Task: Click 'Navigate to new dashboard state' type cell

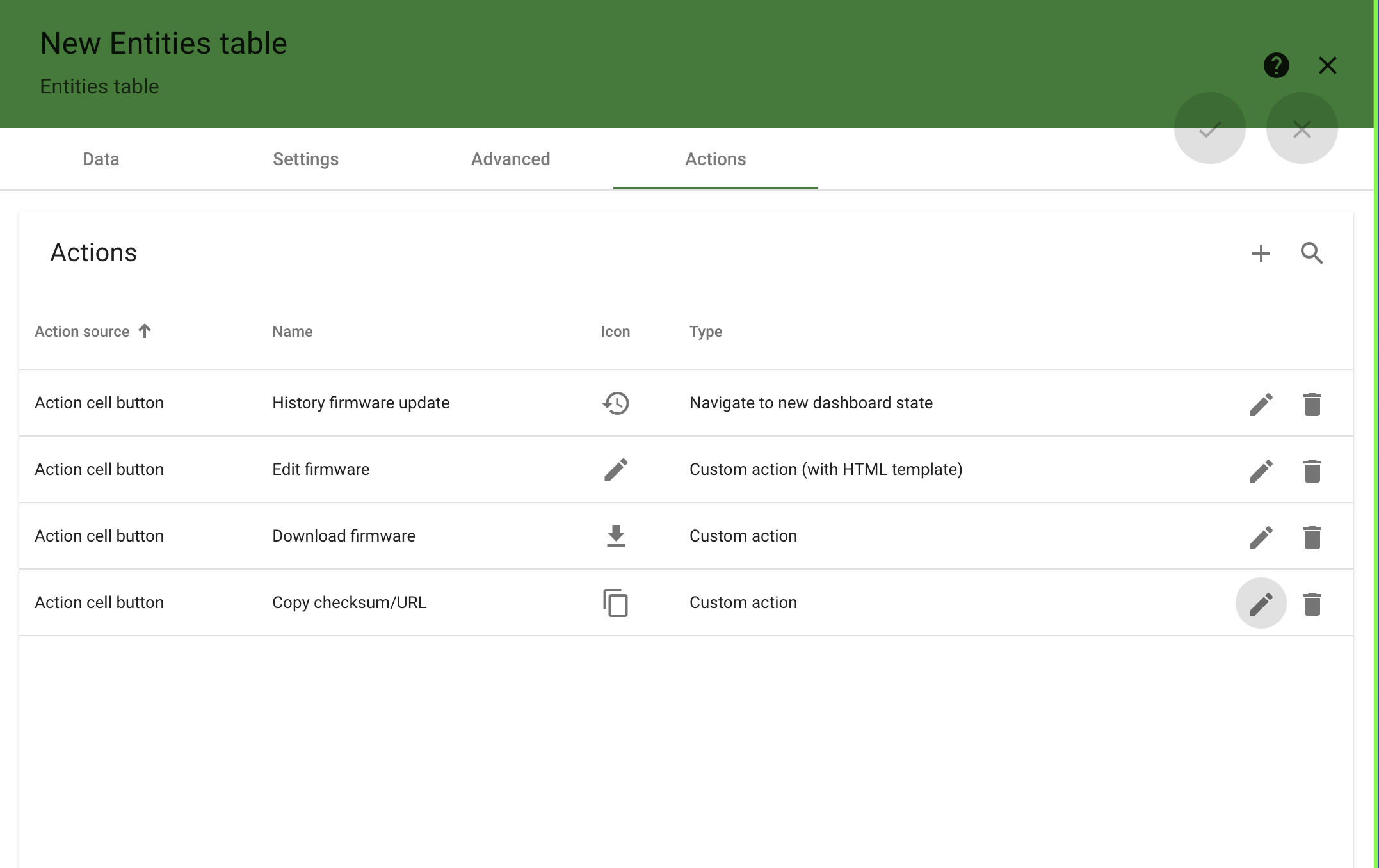Action: [811, 403]
